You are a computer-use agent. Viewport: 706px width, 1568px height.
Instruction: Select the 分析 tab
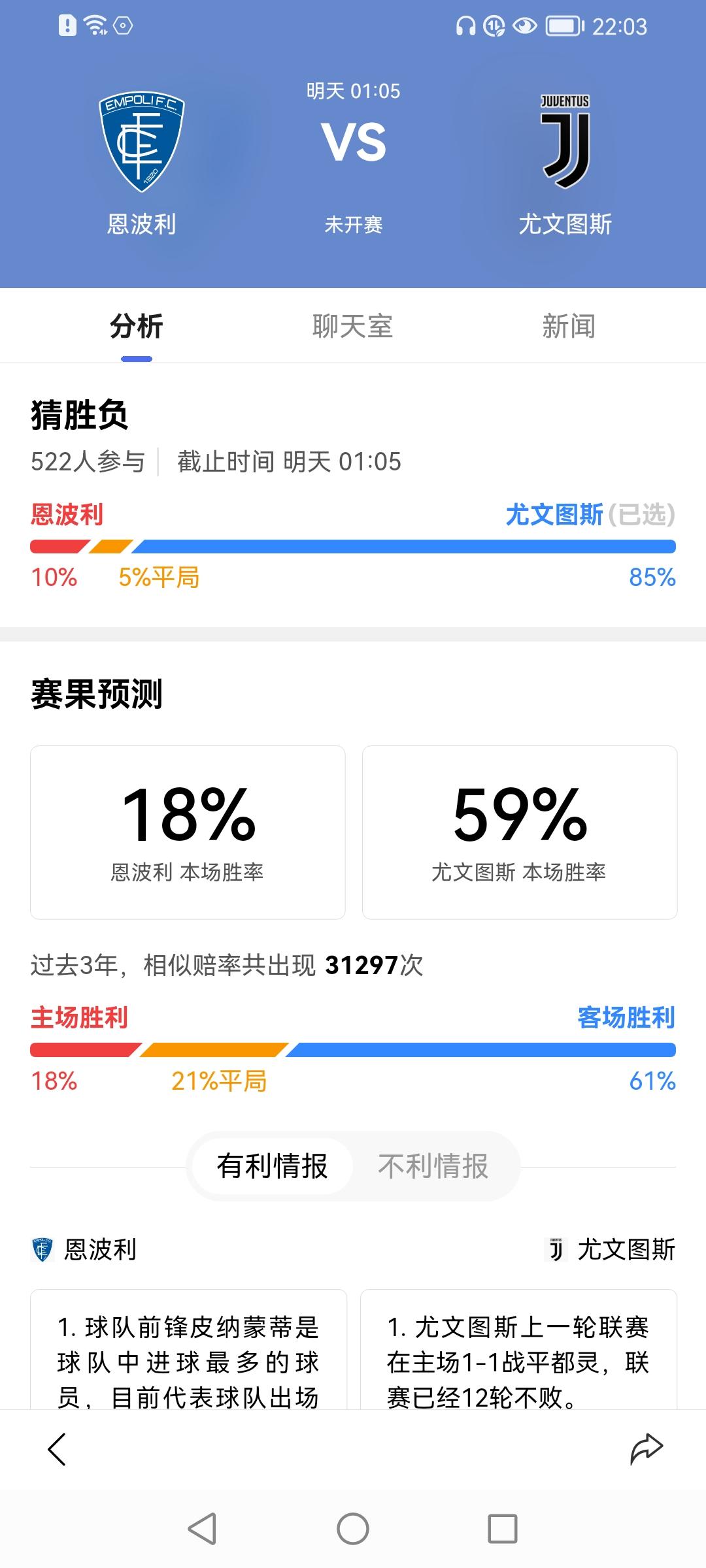[137, 326]
